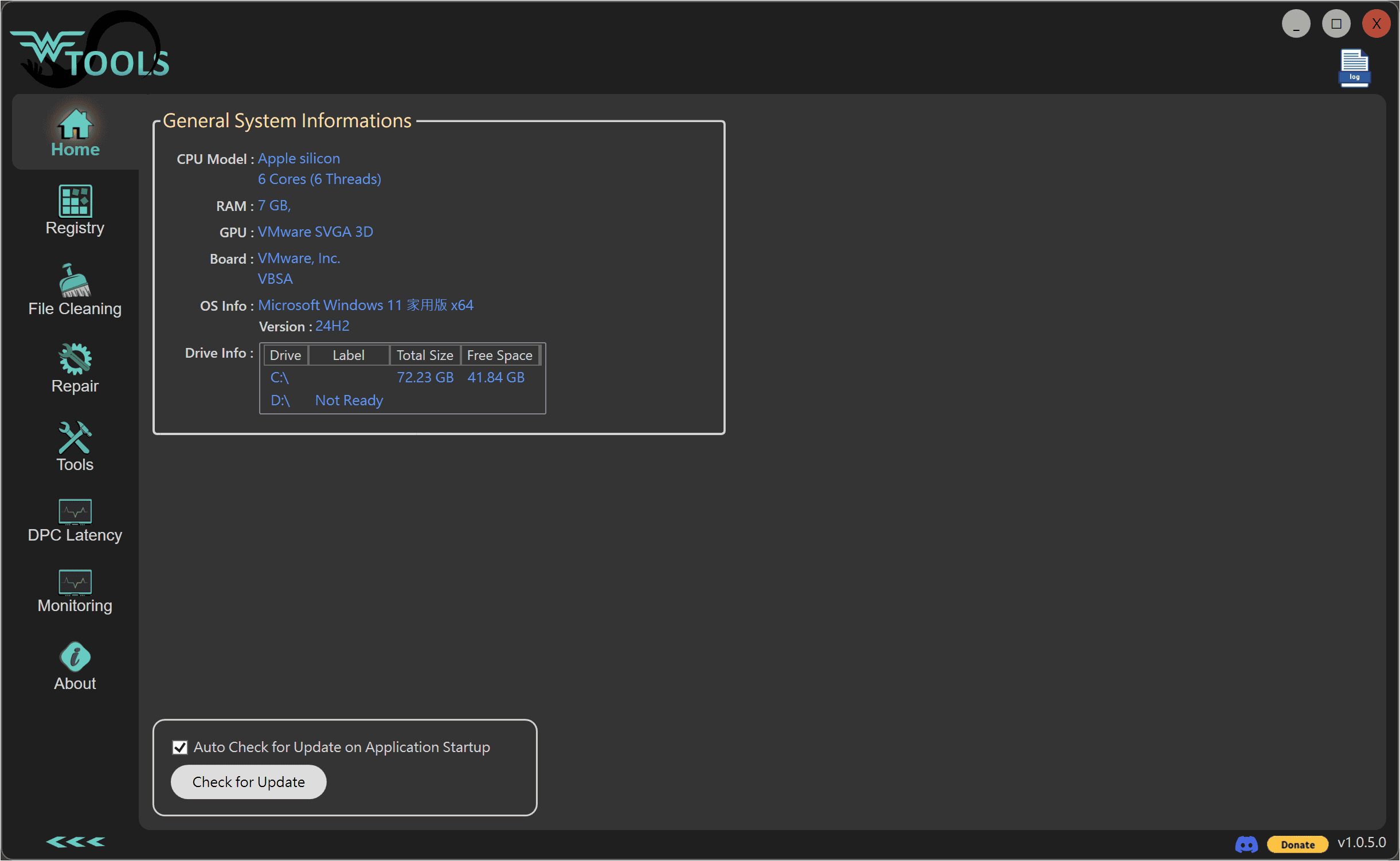
Task: Open the About info icon
Action: (x=75, y=657)
